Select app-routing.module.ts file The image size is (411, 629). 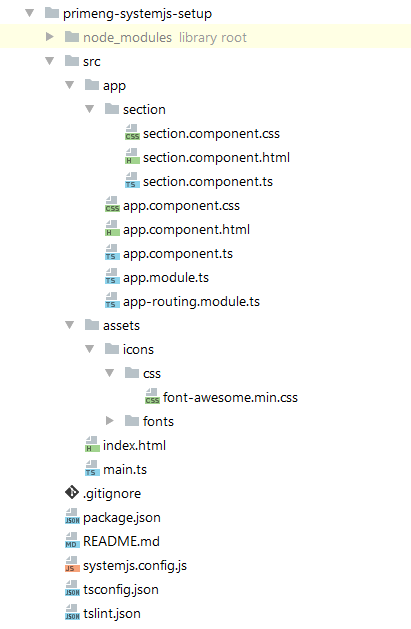tap(191, 301)
